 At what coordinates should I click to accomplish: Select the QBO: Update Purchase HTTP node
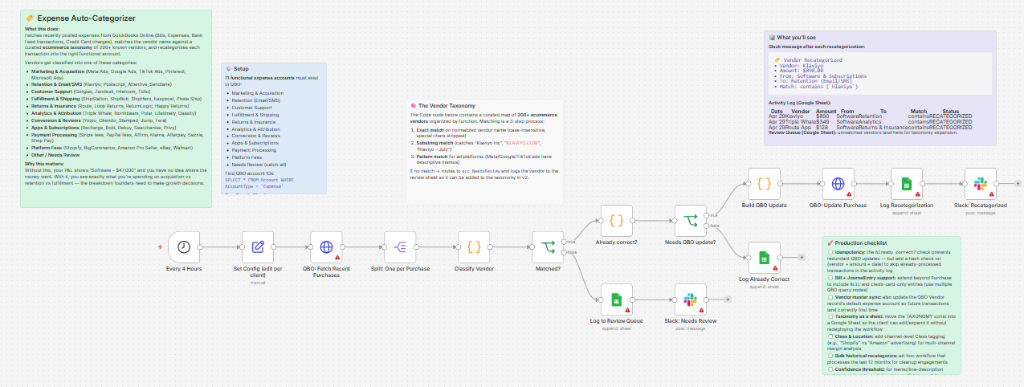(x=838, y=184)
